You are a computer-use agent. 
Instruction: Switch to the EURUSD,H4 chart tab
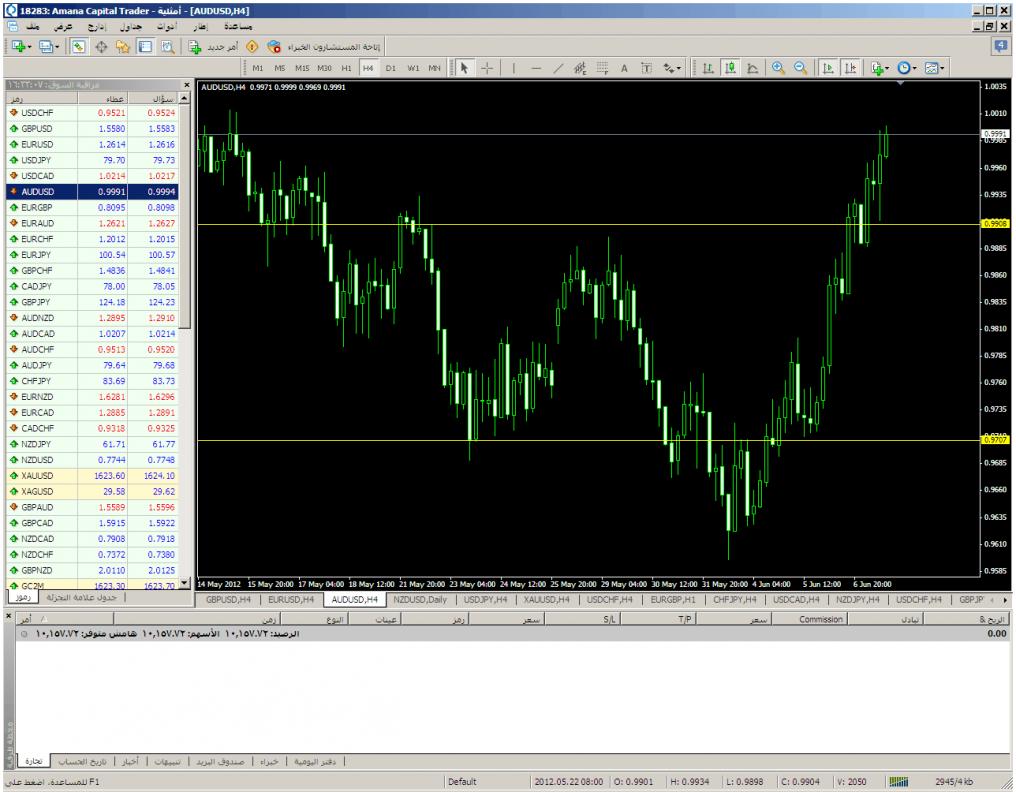pos(292,600)
